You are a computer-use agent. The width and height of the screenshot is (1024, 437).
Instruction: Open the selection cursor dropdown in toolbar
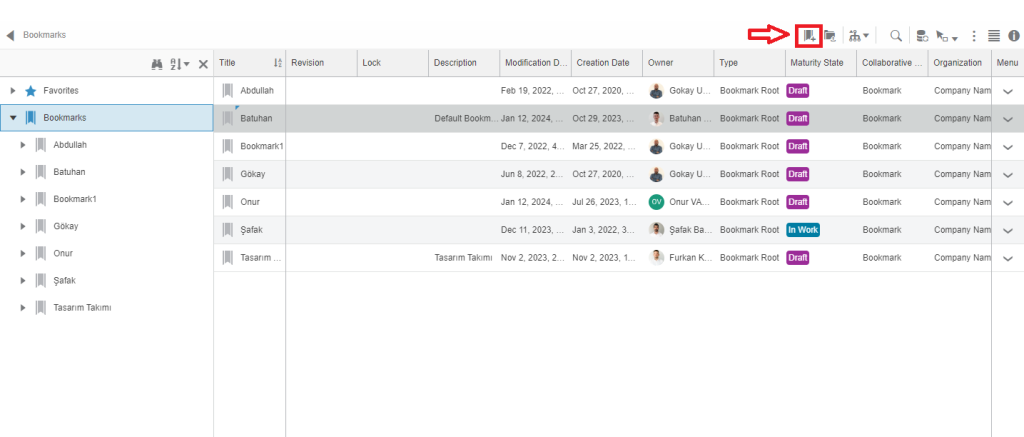coord(947,36)
